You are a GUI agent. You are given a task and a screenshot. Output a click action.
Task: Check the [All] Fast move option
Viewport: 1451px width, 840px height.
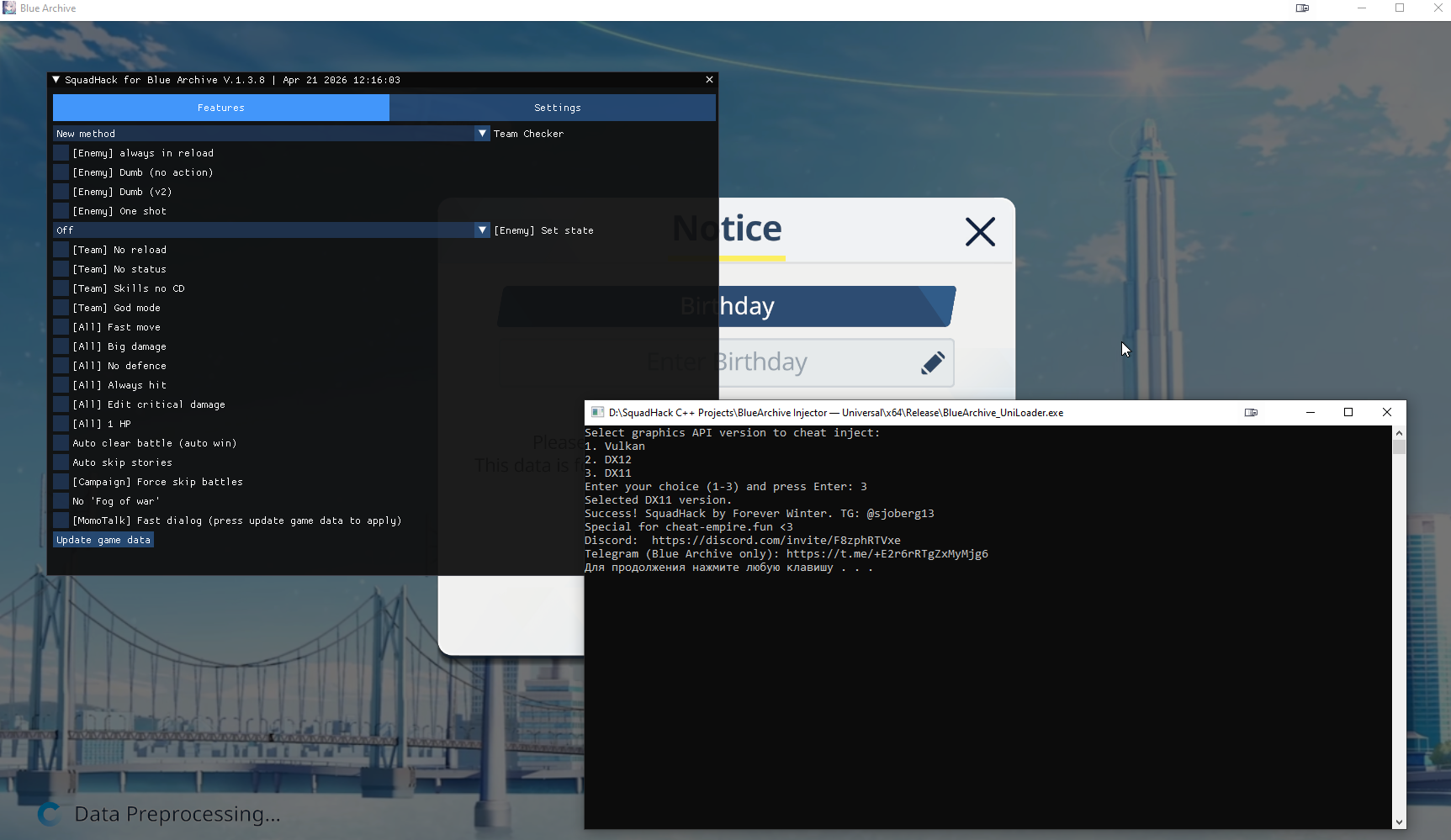click(x=61, y=327)
